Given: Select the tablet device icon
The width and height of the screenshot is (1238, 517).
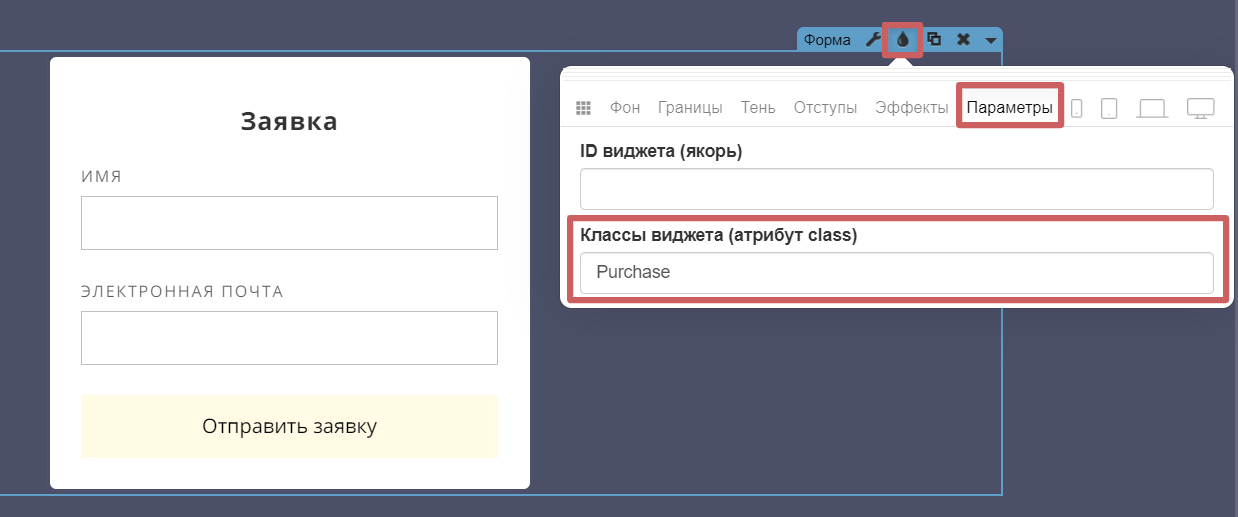Looking at the screenshot, I should [1108, 108].
